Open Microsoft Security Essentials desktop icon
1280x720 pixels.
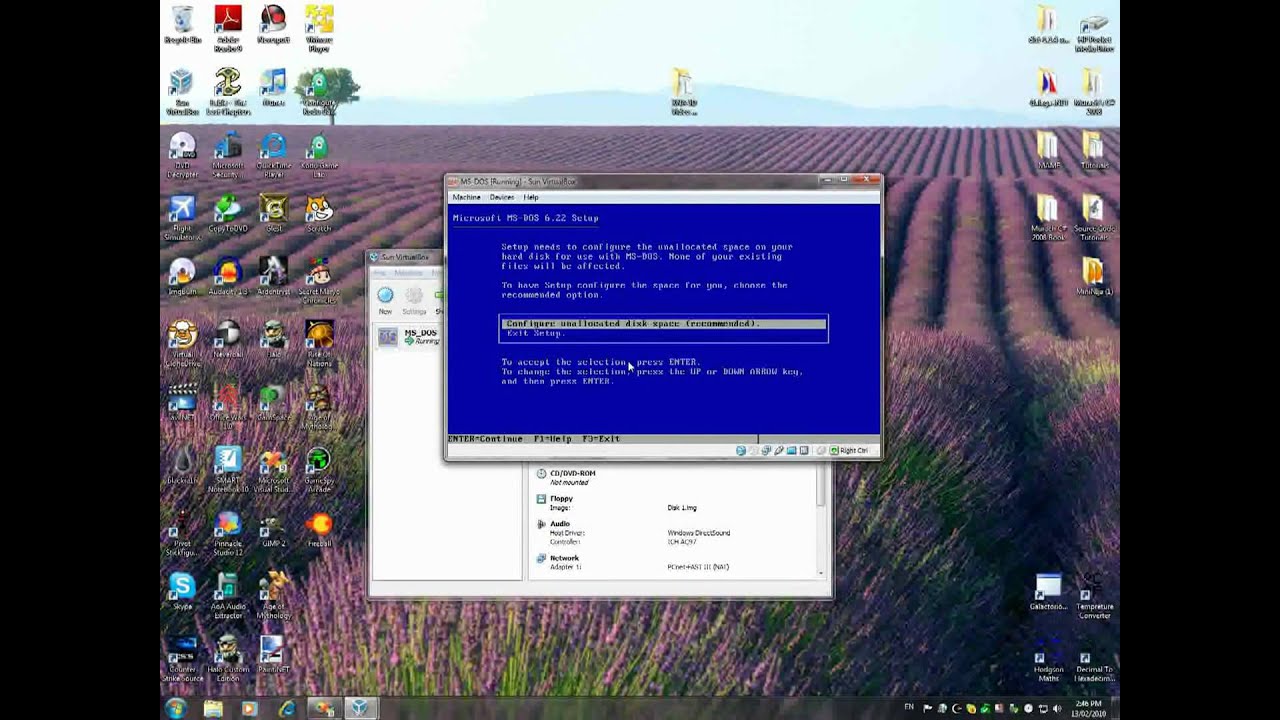pyautogui.click(x=228, y=156)
